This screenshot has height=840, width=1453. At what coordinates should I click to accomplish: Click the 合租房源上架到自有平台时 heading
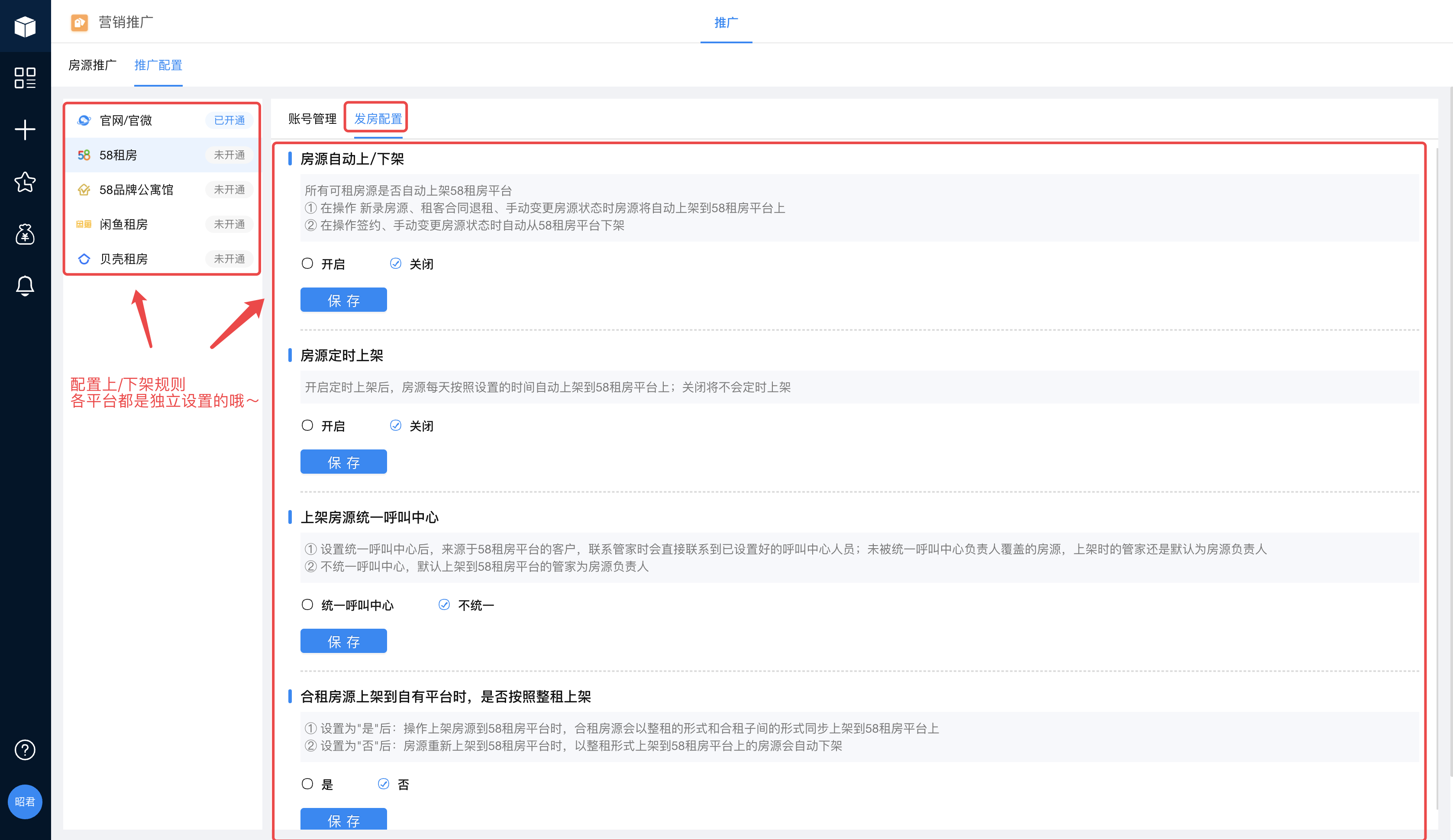pos(446,696)
